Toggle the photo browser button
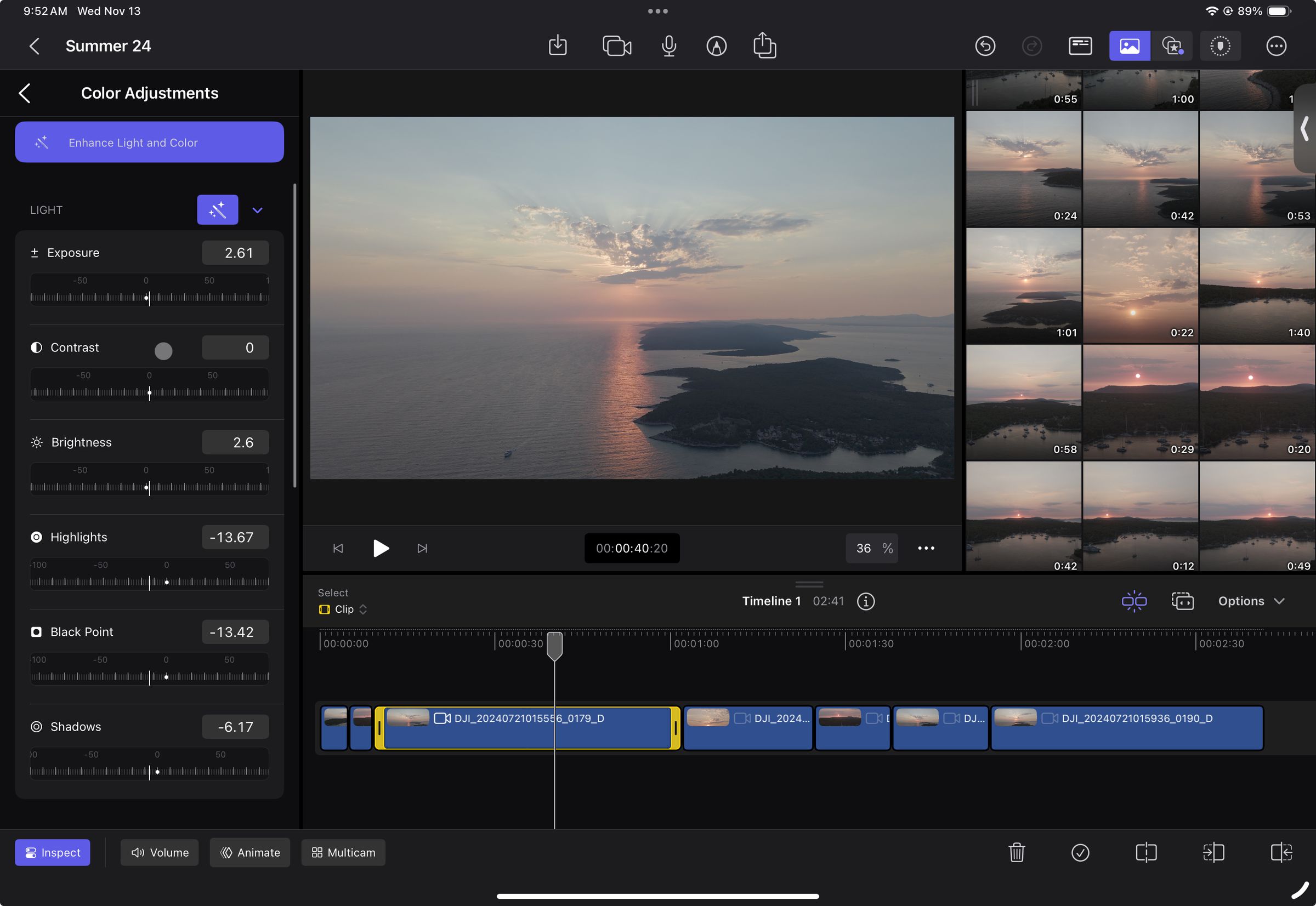Screen dimensions: 1316x906 click(1129, 46)
